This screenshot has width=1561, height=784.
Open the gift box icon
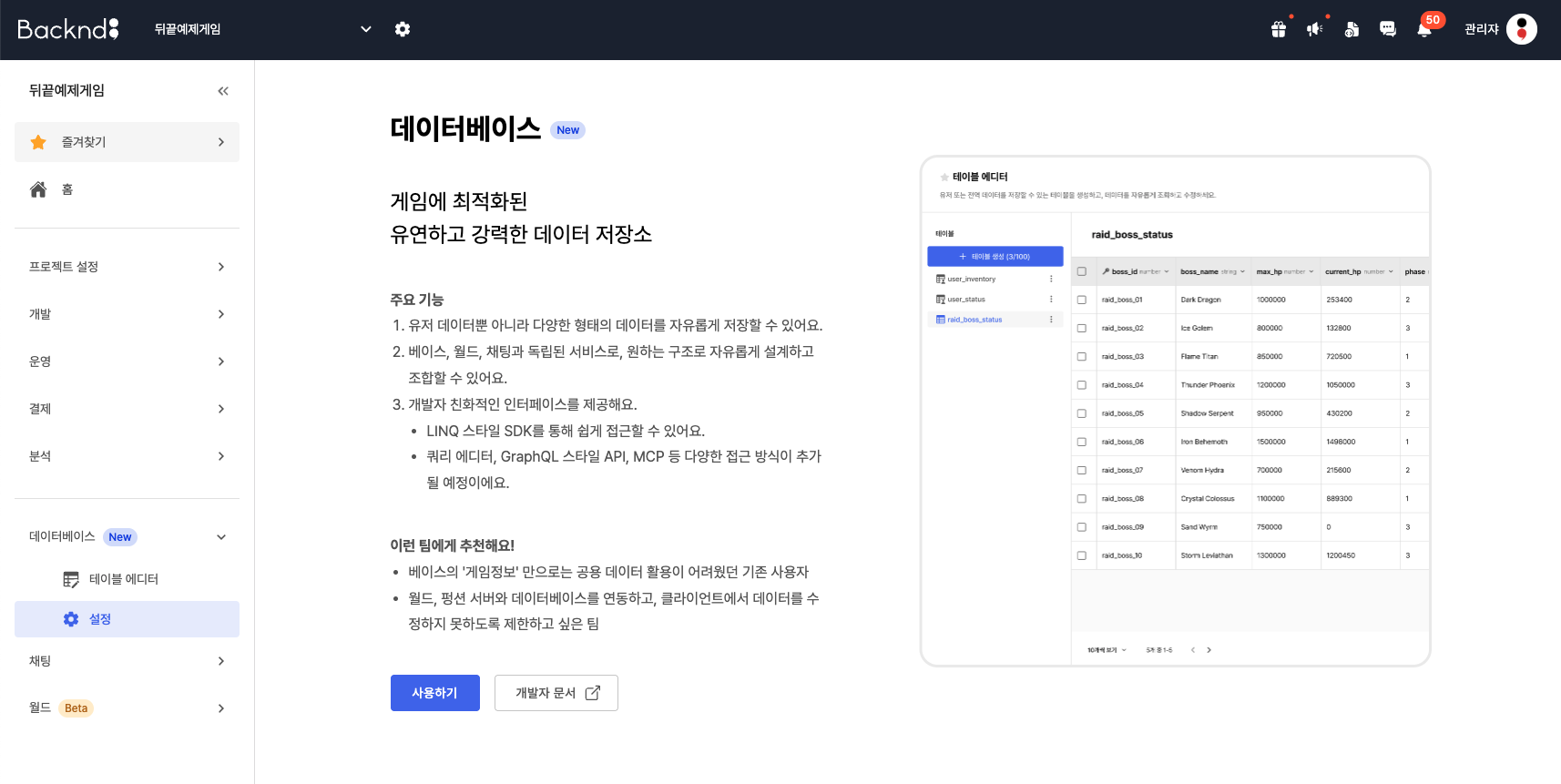point(1279,29)
